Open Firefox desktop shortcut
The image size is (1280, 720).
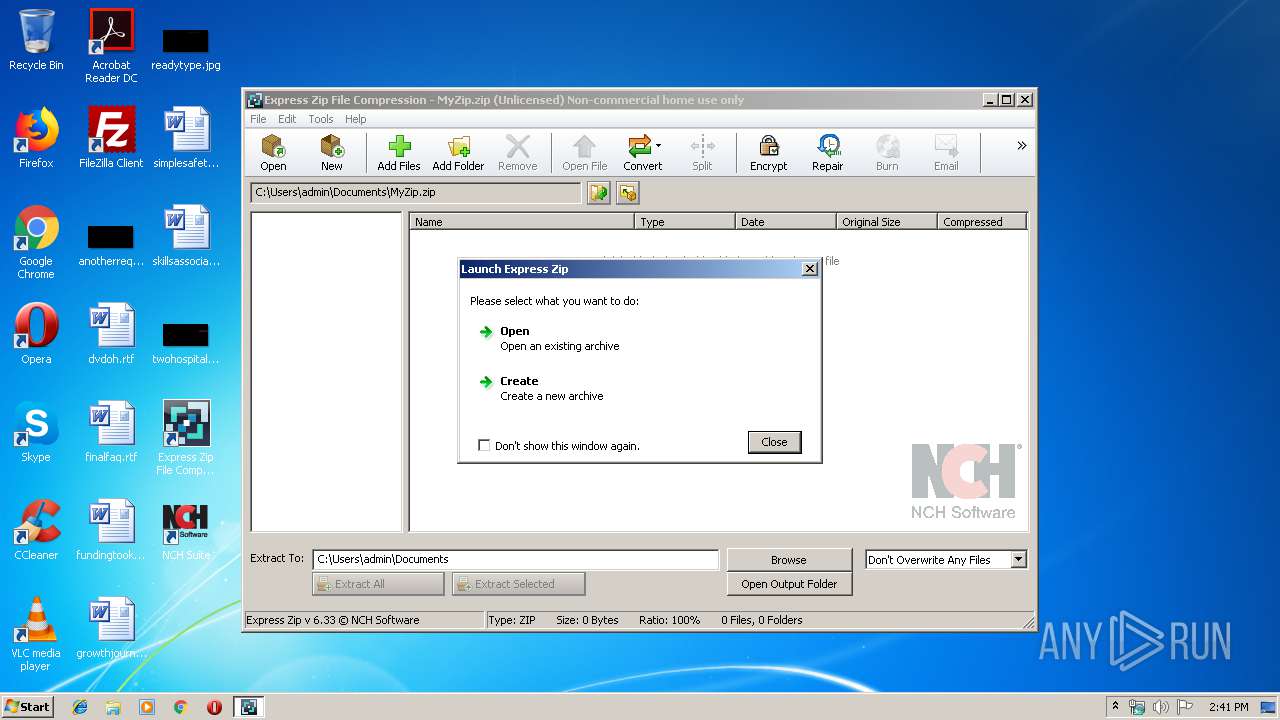coord(36,138)
